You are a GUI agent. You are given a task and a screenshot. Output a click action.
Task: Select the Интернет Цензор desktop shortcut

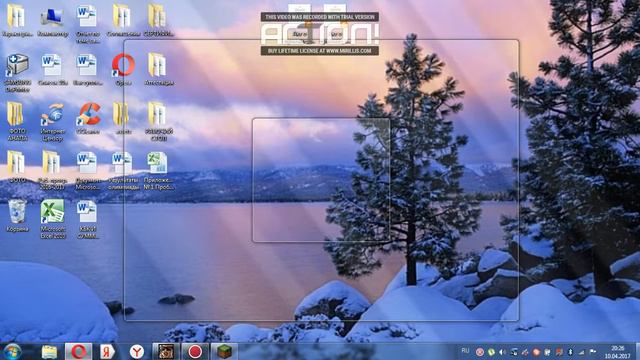click(53, 122)
